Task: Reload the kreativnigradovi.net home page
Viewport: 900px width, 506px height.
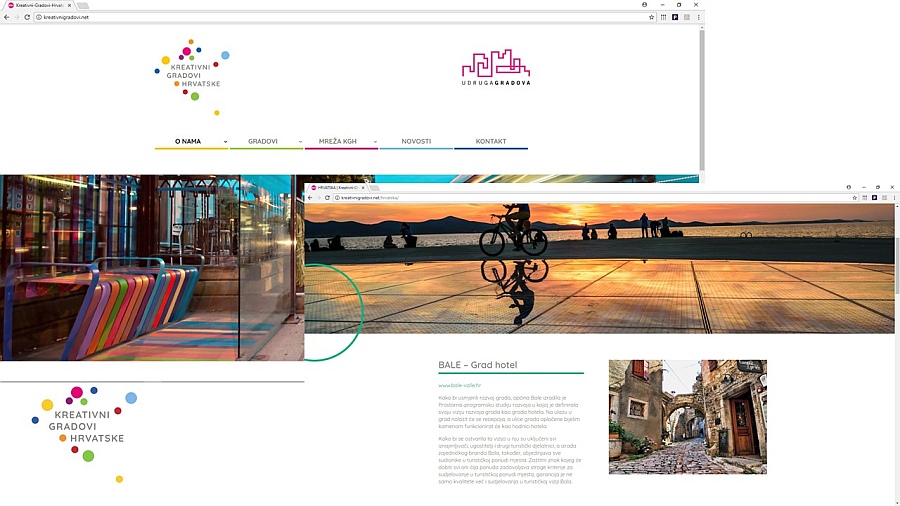Action: 27,17
